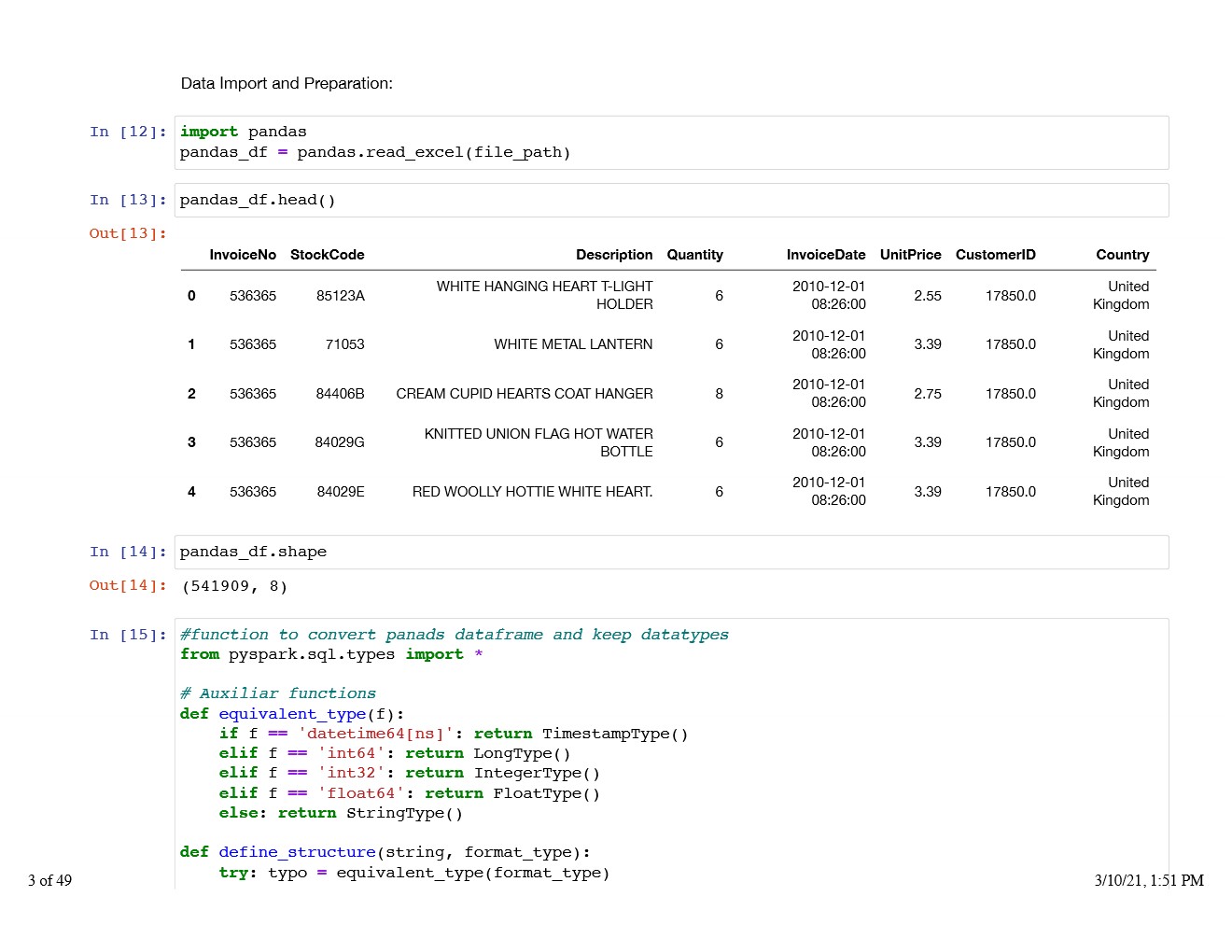Click stock code 84406B in row 2
This screenshot has height=952, width=1232.
coord(340,394)
